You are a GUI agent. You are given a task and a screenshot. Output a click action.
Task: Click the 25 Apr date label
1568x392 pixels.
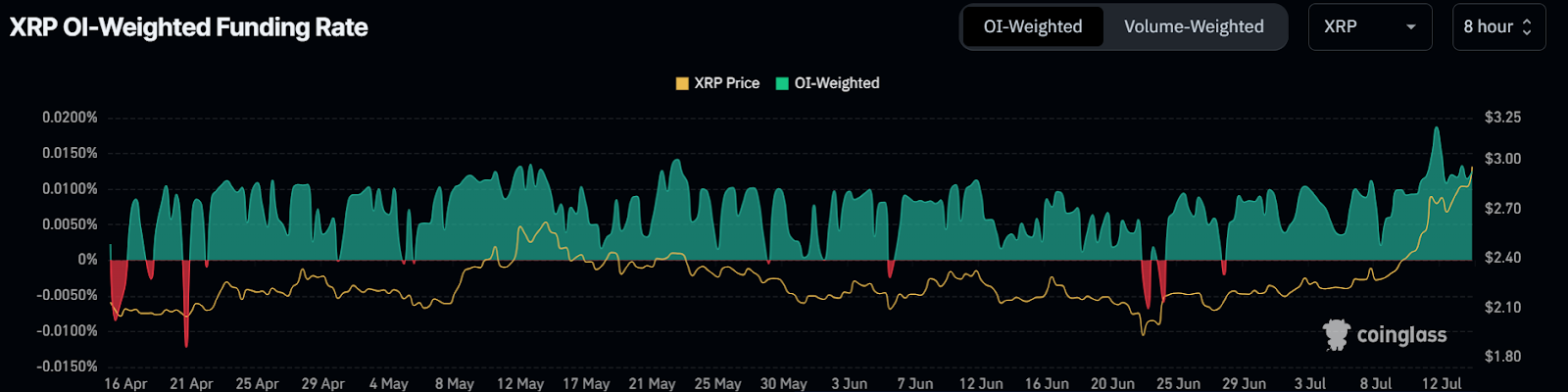point(257,384)
